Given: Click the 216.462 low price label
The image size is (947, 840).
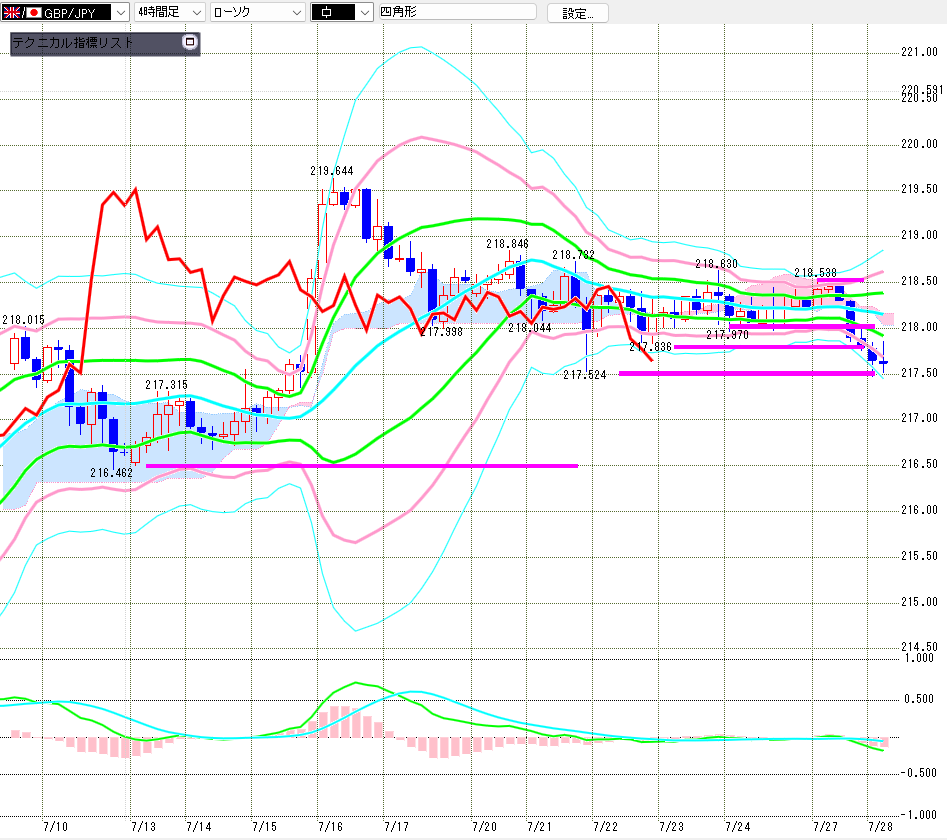Looking at the screenshot, I should [111, 473].
